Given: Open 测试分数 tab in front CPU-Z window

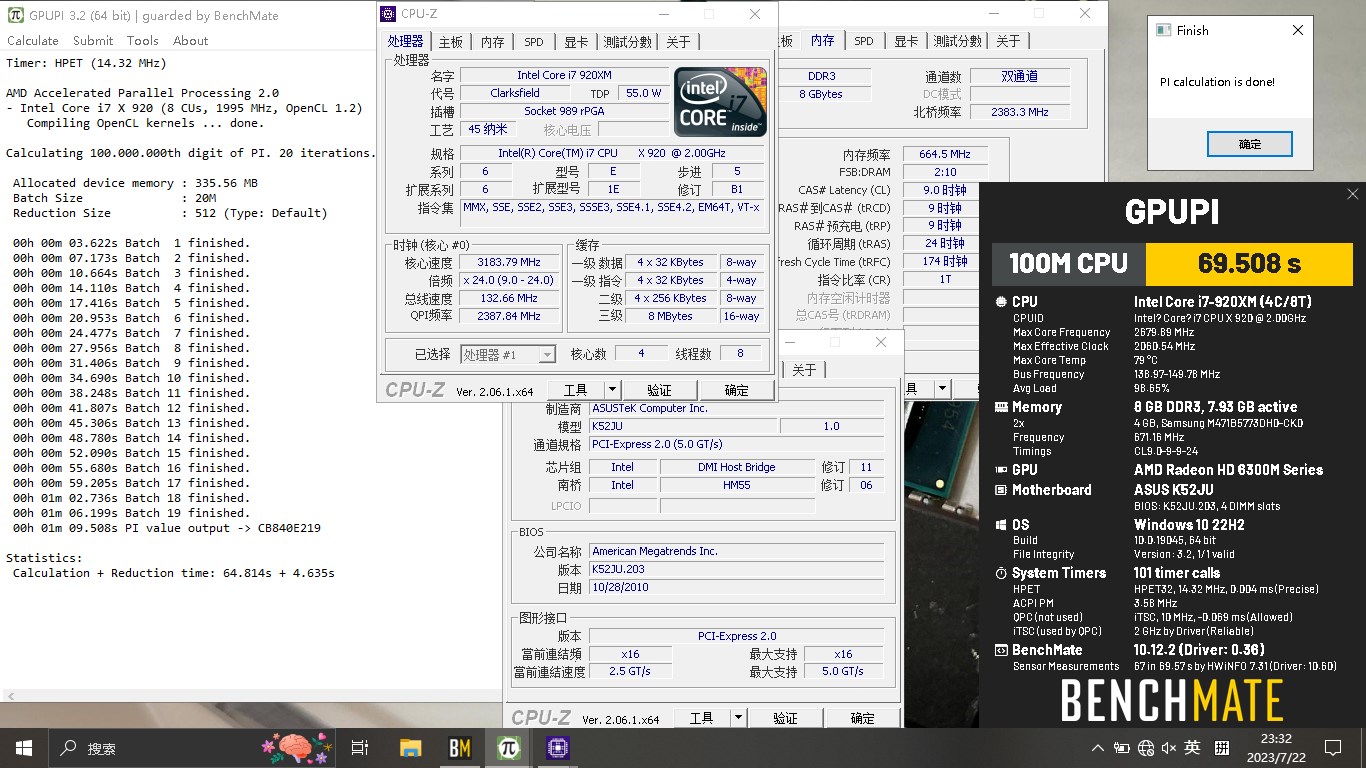Looking at the screenshot, I should tap(628, 42).
